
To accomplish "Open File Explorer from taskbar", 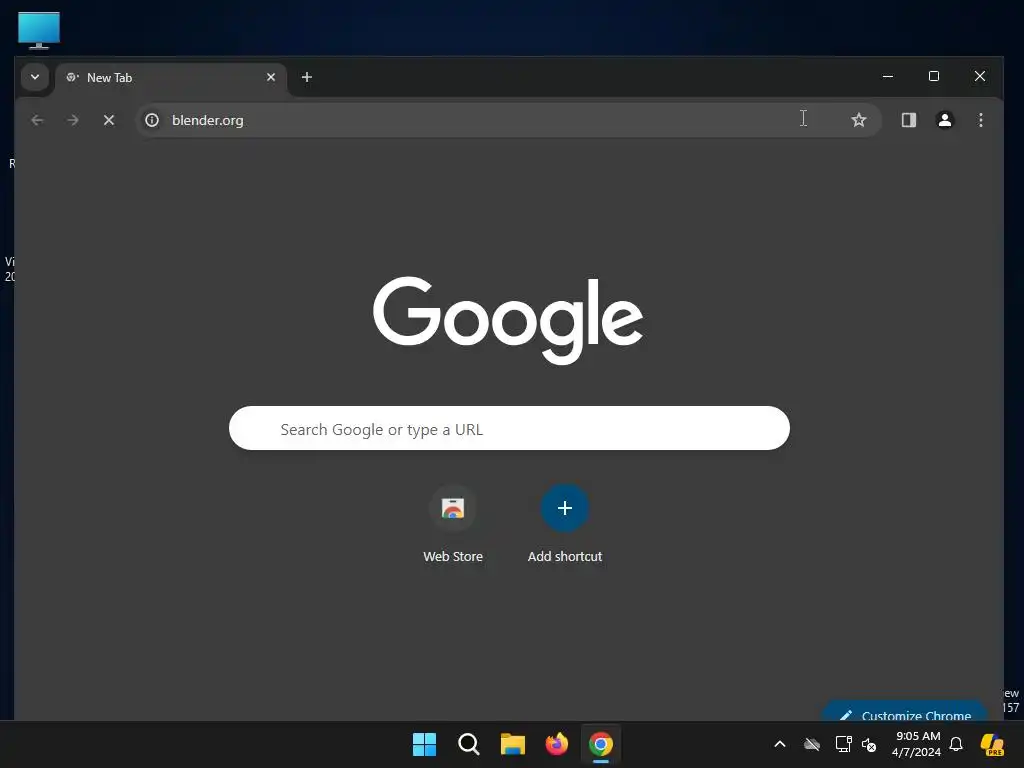I will point(513,744).
